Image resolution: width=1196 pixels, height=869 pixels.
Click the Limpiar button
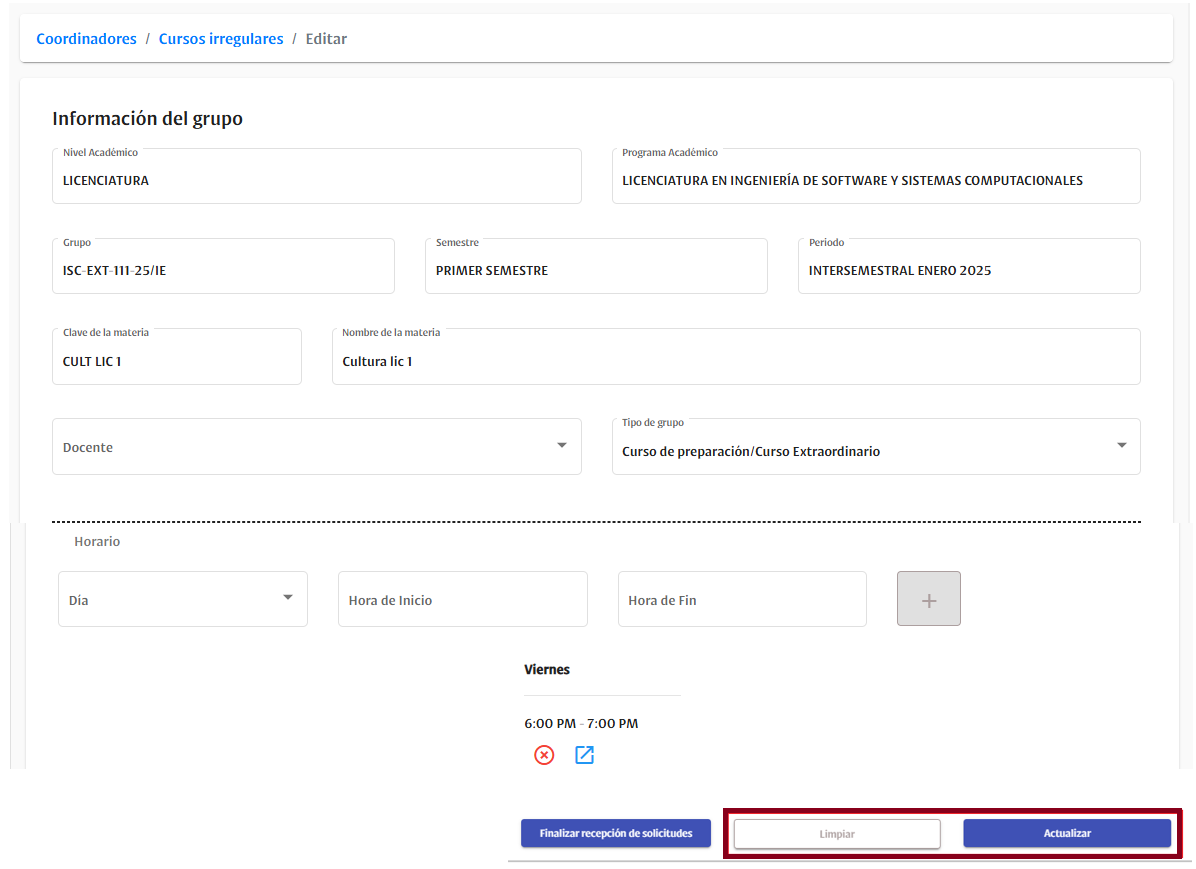[837, 834]
